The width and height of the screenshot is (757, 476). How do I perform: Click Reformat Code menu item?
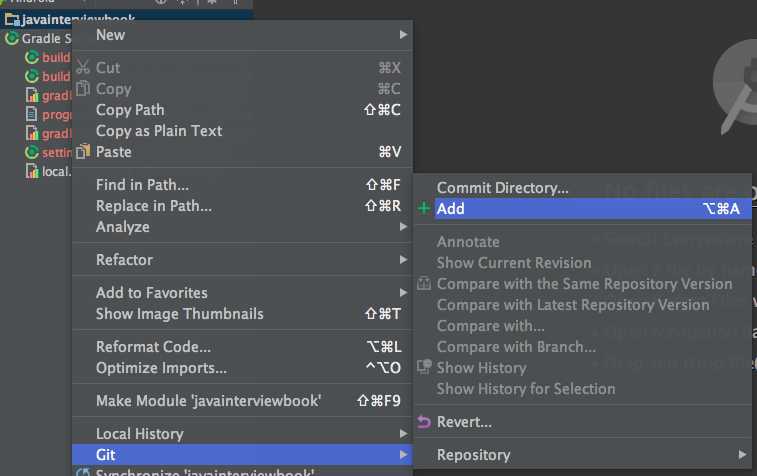click(x=153, y=347)
